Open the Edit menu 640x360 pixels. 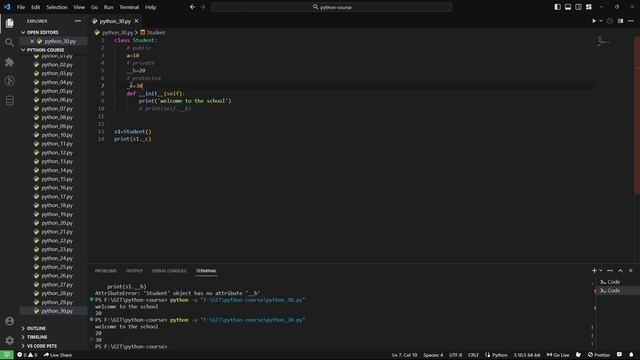pos(36,7)
